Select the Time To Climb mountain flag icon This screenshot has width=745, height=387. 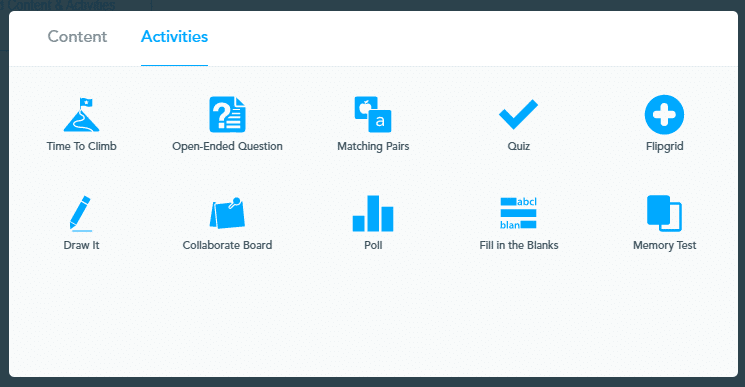[81, 114]
